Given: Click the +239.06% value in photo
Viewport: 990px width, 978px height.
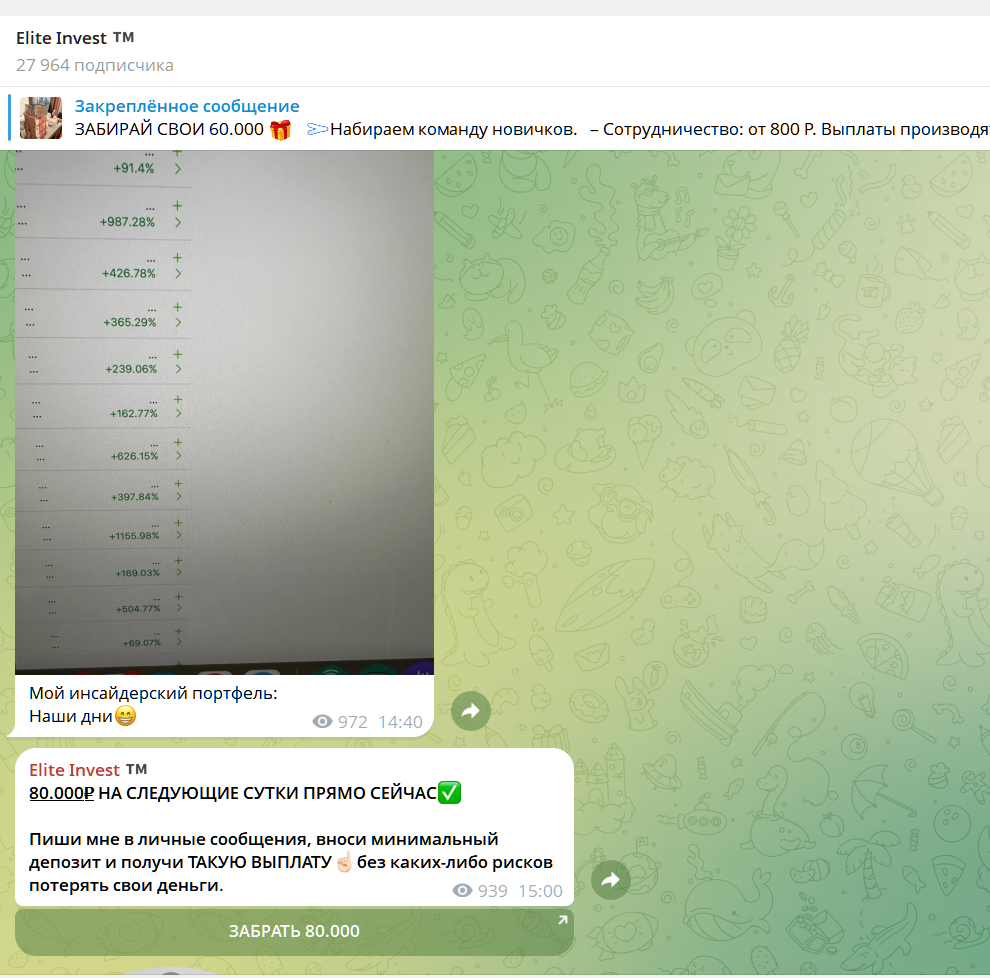Looking at the screenshot, I should click(x=131, y=369).
